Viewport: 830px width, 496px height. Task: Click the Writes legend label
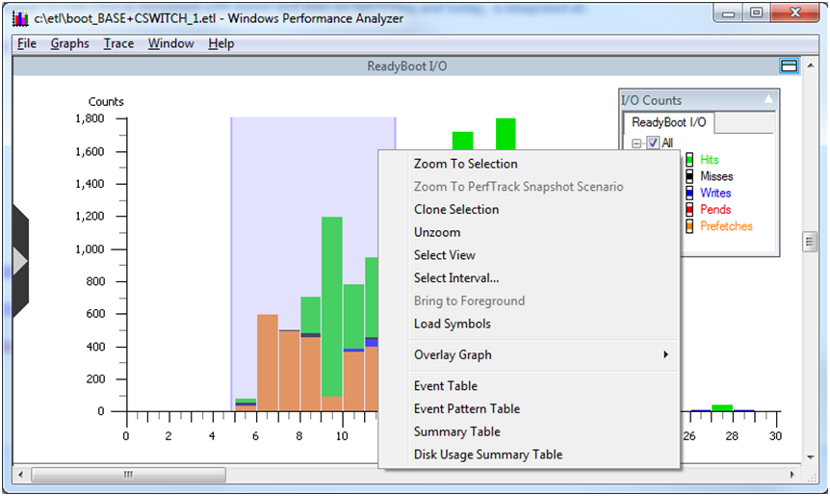click(x=716, y=193)
